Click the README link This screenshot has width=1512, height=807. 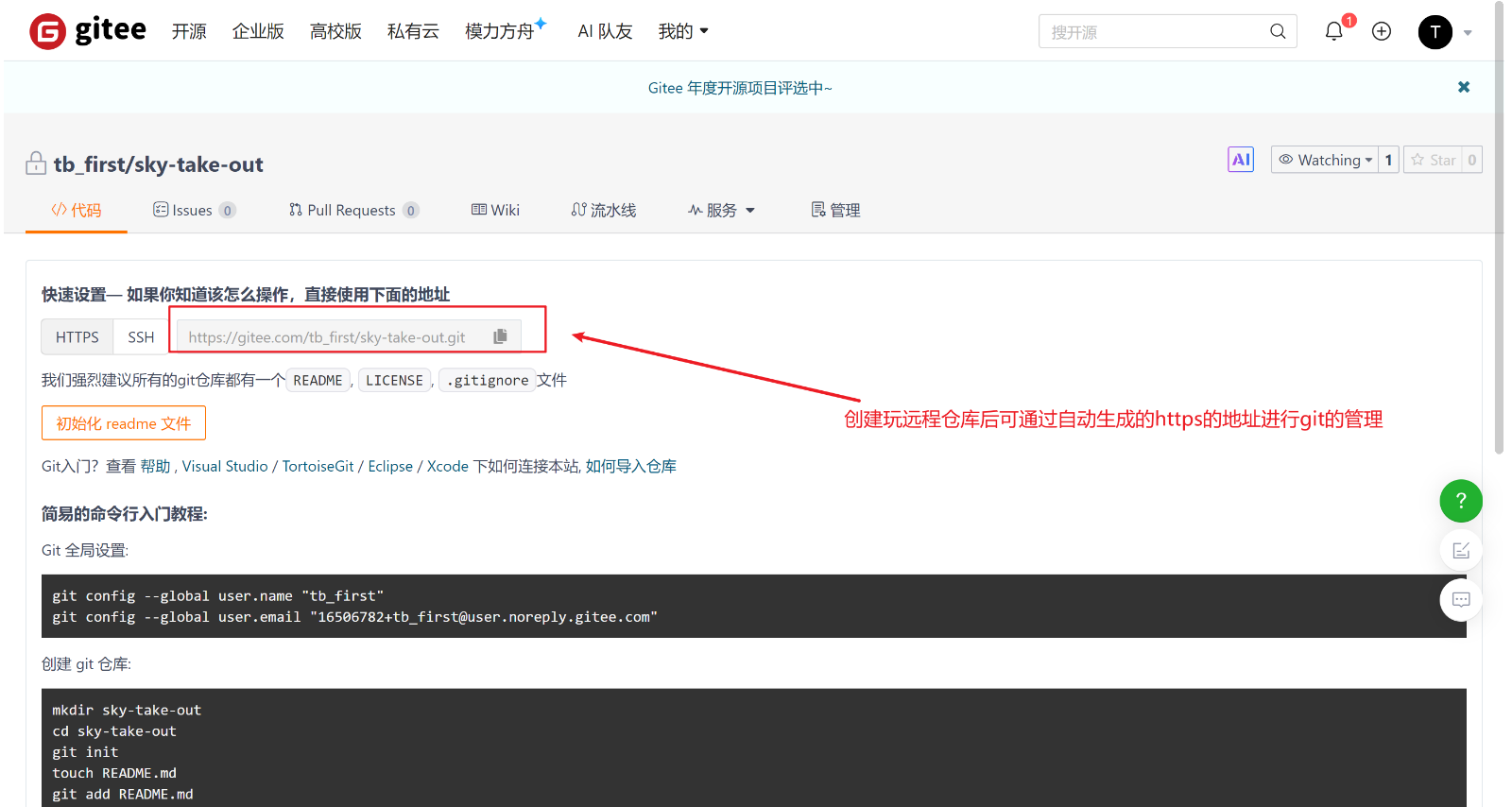point(318,380)
